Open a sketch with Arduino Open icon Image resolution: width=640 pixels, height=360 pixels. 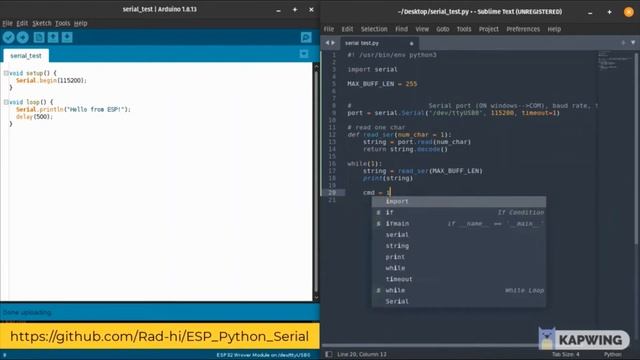(x=53, y=38)
